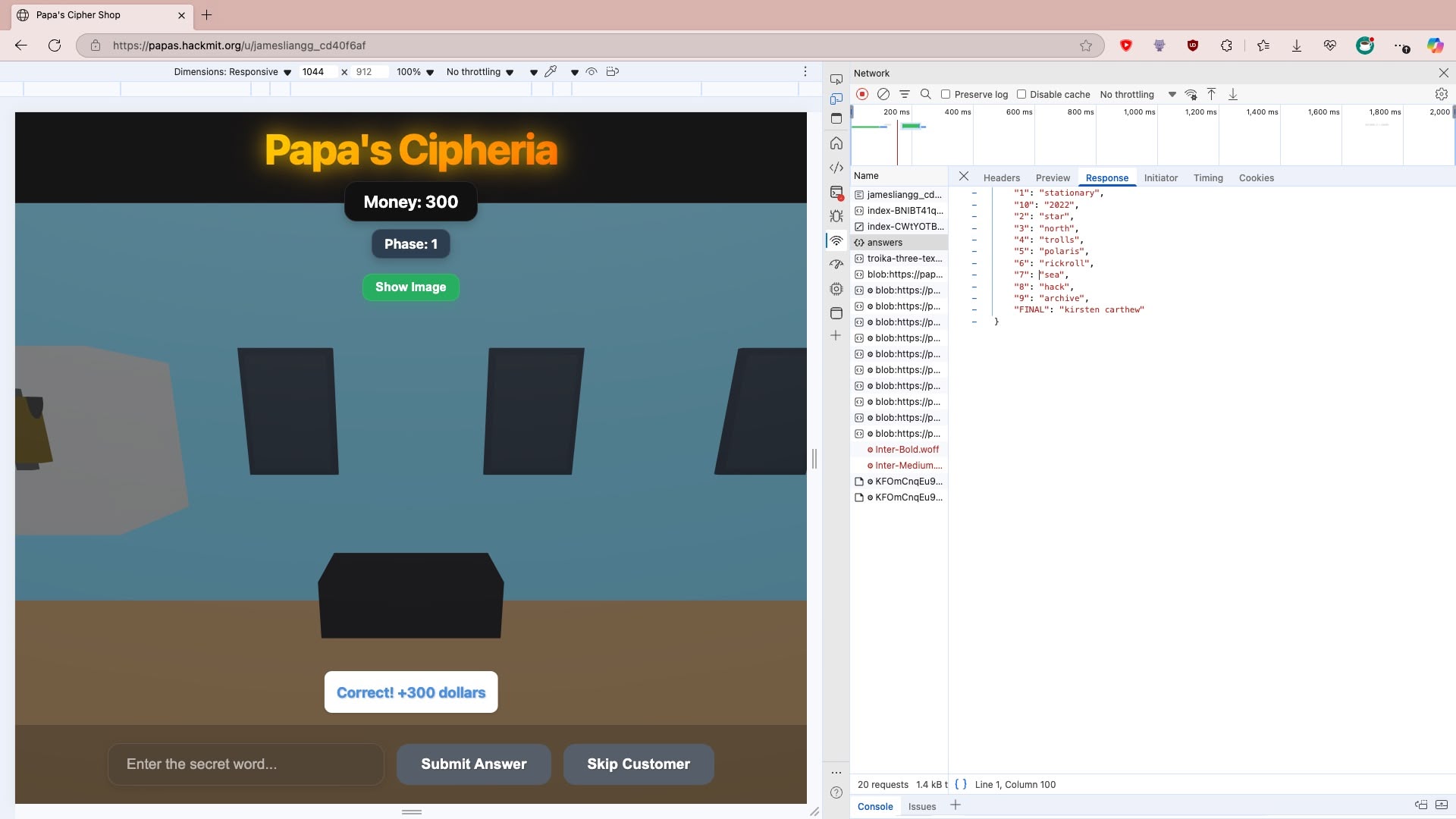Screen dimensions: 1456x819
Task: Click the Show Image button
Action: pyautogui.click(x=411, y=287)
